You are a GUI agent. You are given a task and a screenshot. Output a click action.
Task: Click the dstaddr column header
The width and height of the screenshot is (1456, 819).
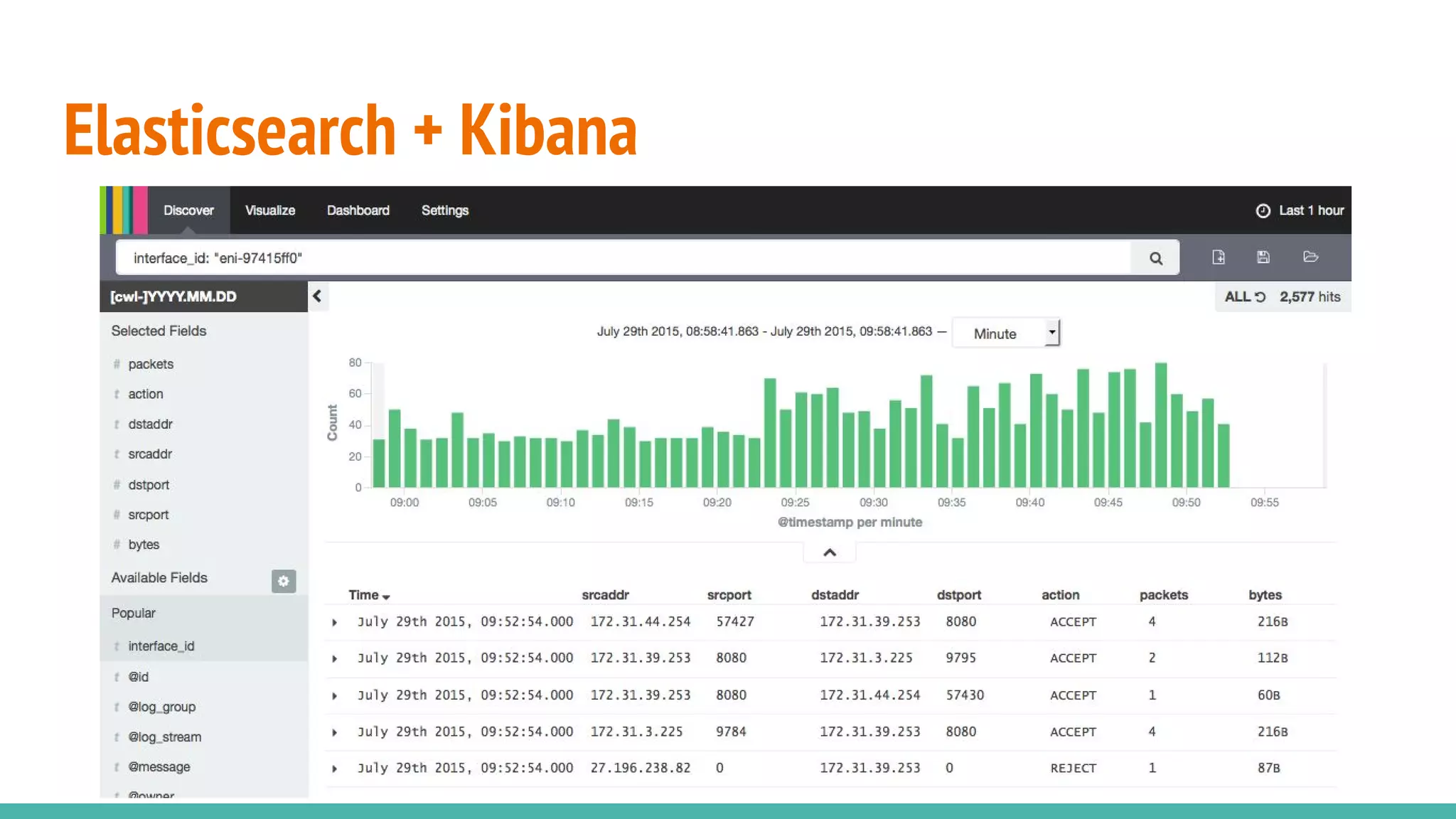pyautogui.click(x=835, y=595)
